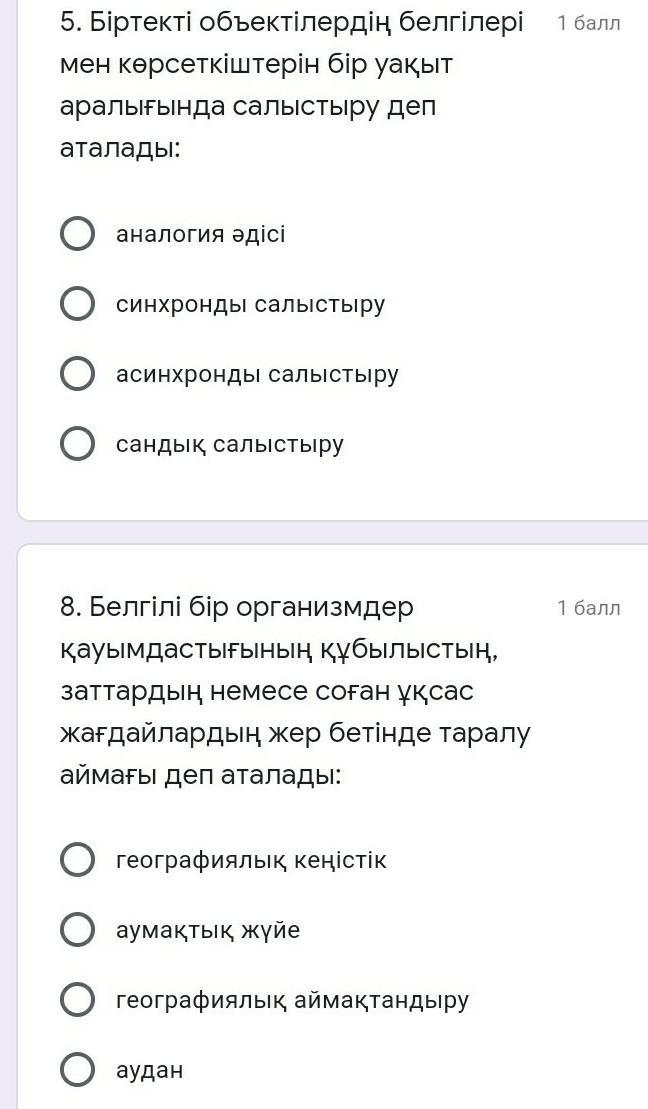The width and height of the screenshot is (648, 1109).
Task: Select the radio circle beside 'аудан'
Action: (78, 1070)
